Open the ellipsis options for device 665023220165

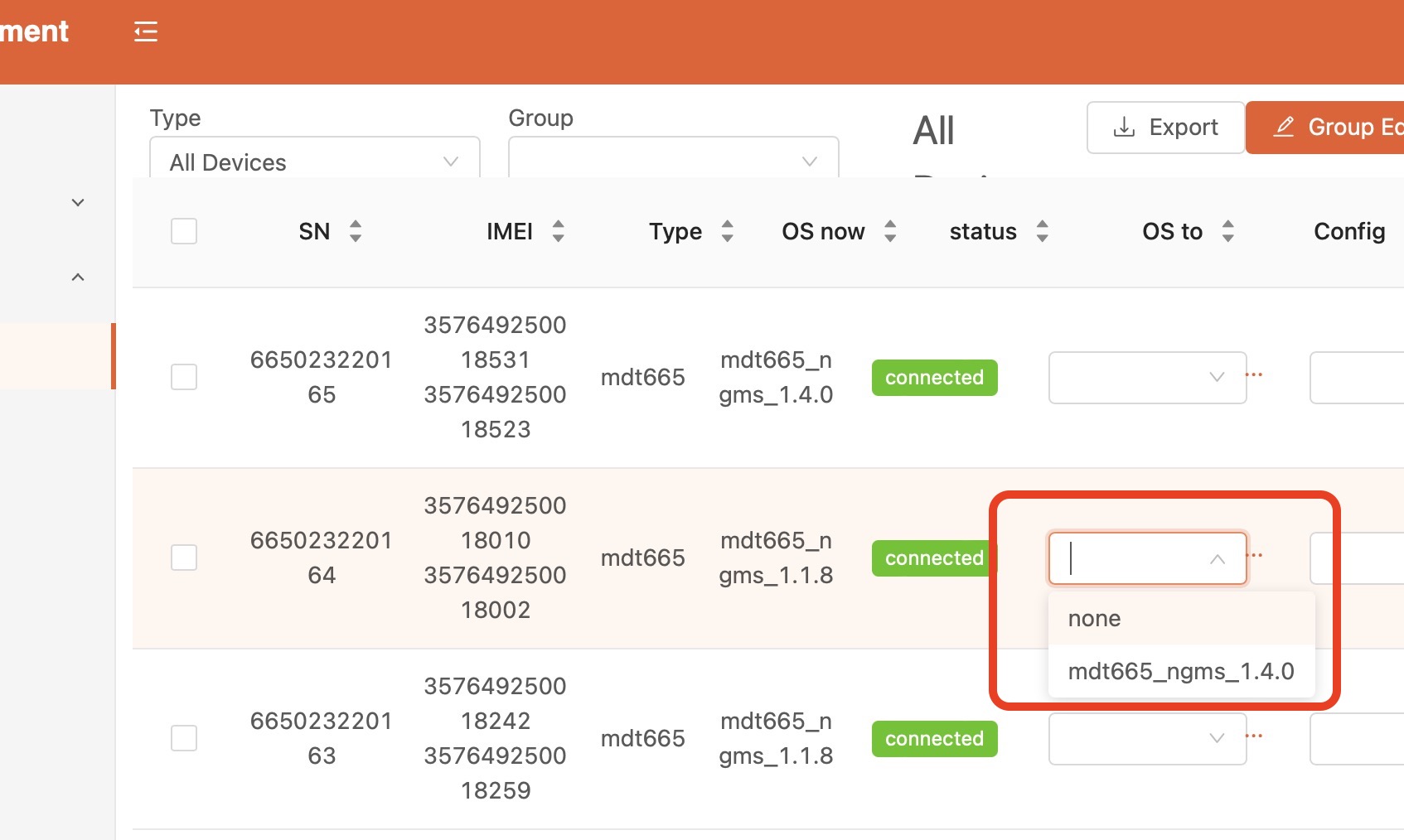(x=1254, y=374)
